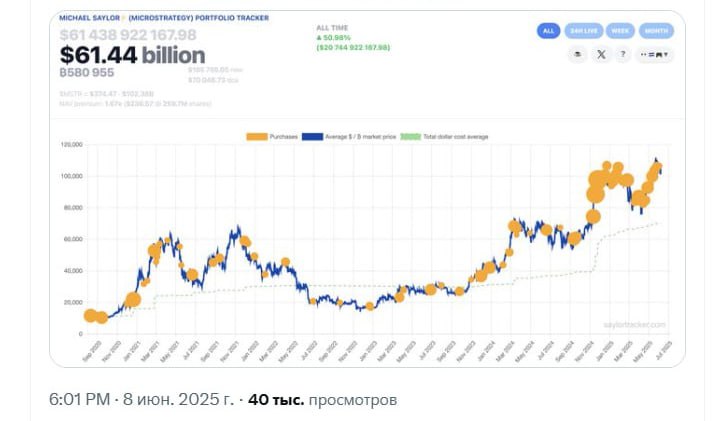Expand the dropdown pill with arrow
The height and width of the screenshot is (421, 716).
[x=654, y=55]
